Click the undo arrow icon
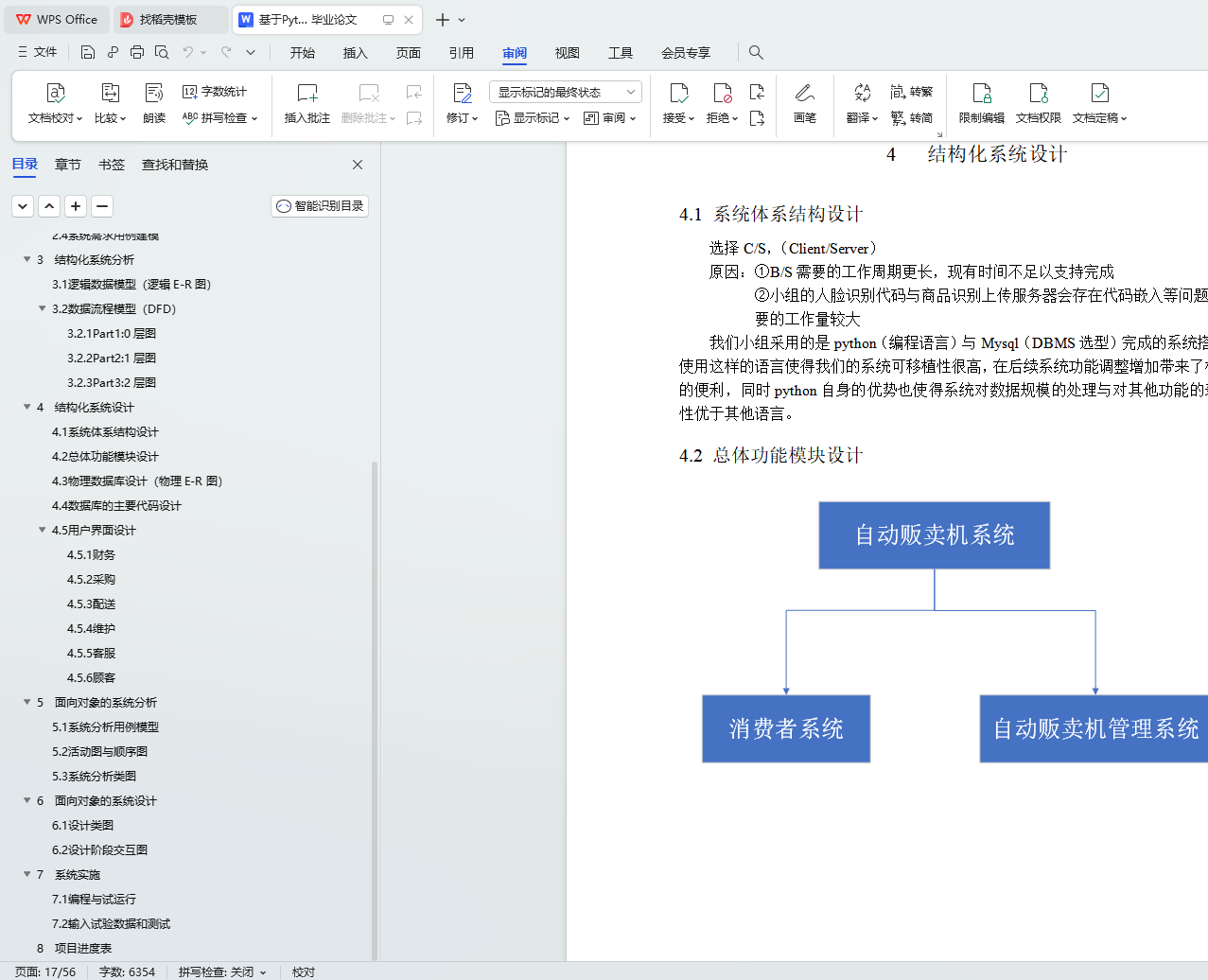This screenshot has width=1208, height=980. click(188, 52)
